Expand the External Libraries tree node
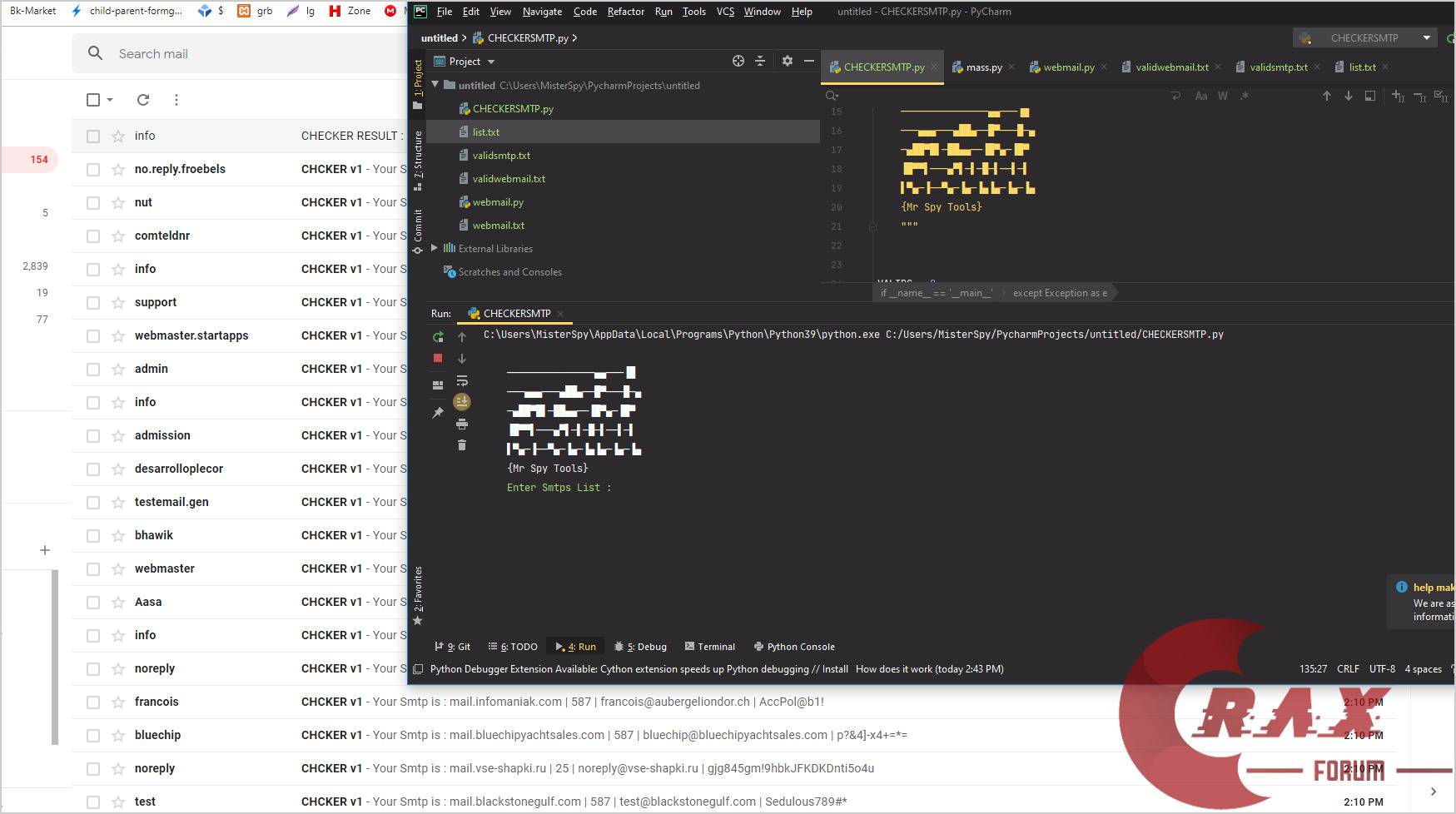The width and height of the screenshot is (1456, 814). 434,248
